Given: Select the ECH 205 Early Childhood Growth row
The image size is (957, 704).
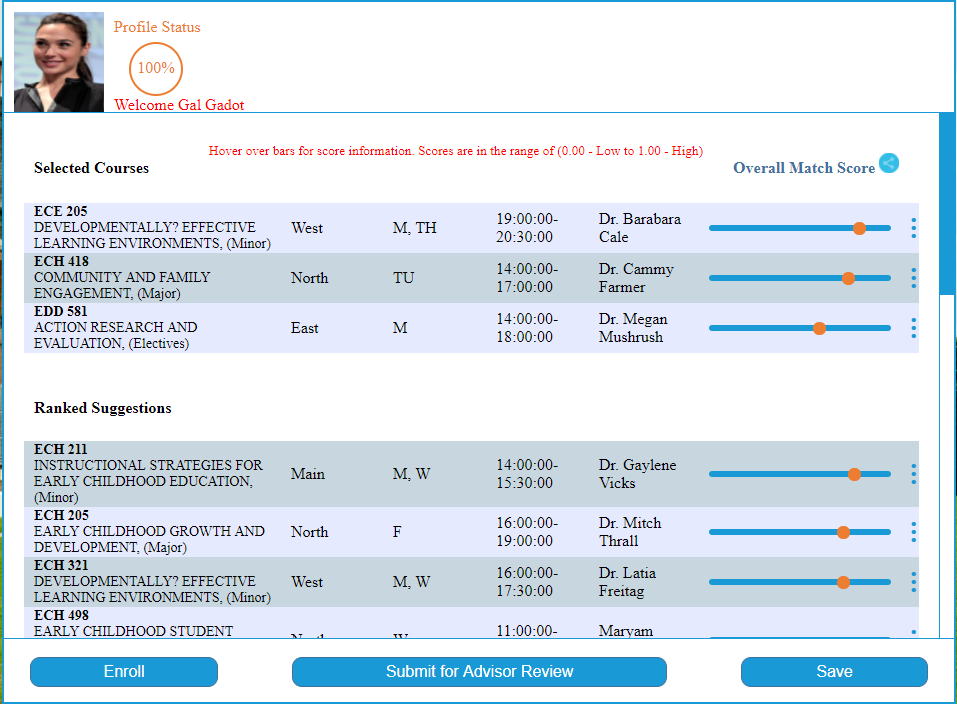Looking at the screenshot, I should (x=149, y=532).
